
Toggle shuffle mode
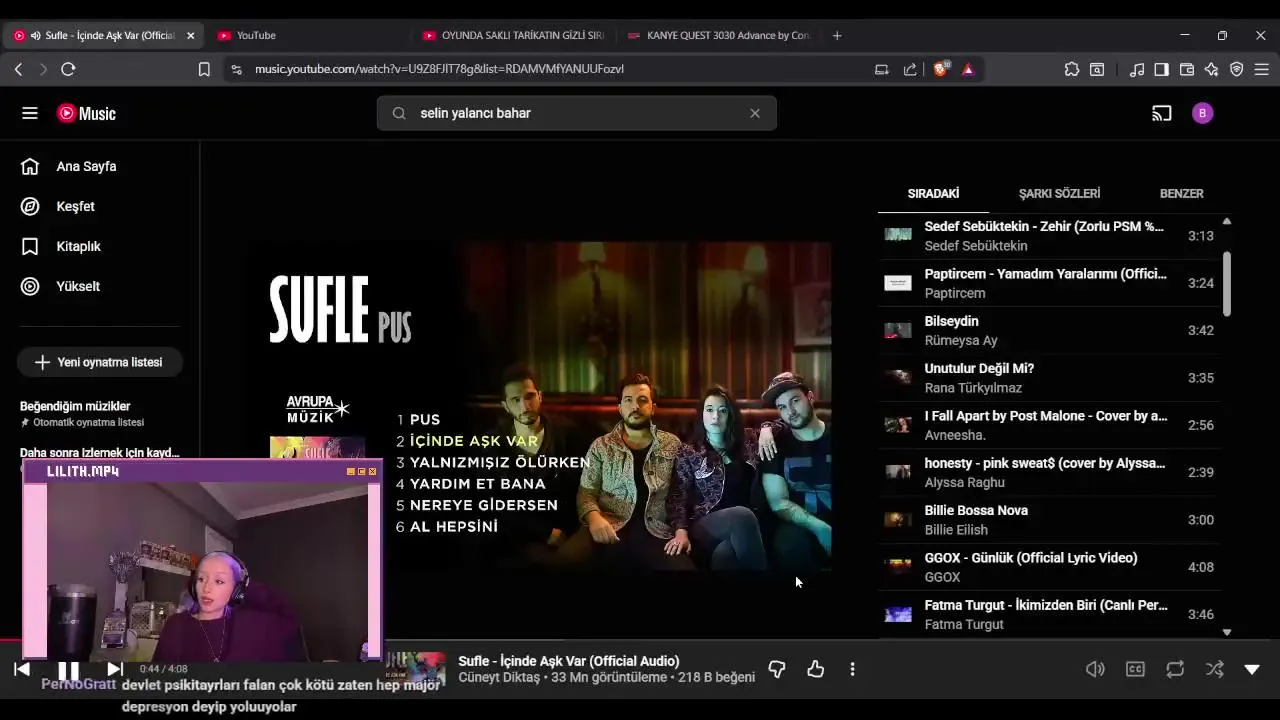pos(1214,669)
